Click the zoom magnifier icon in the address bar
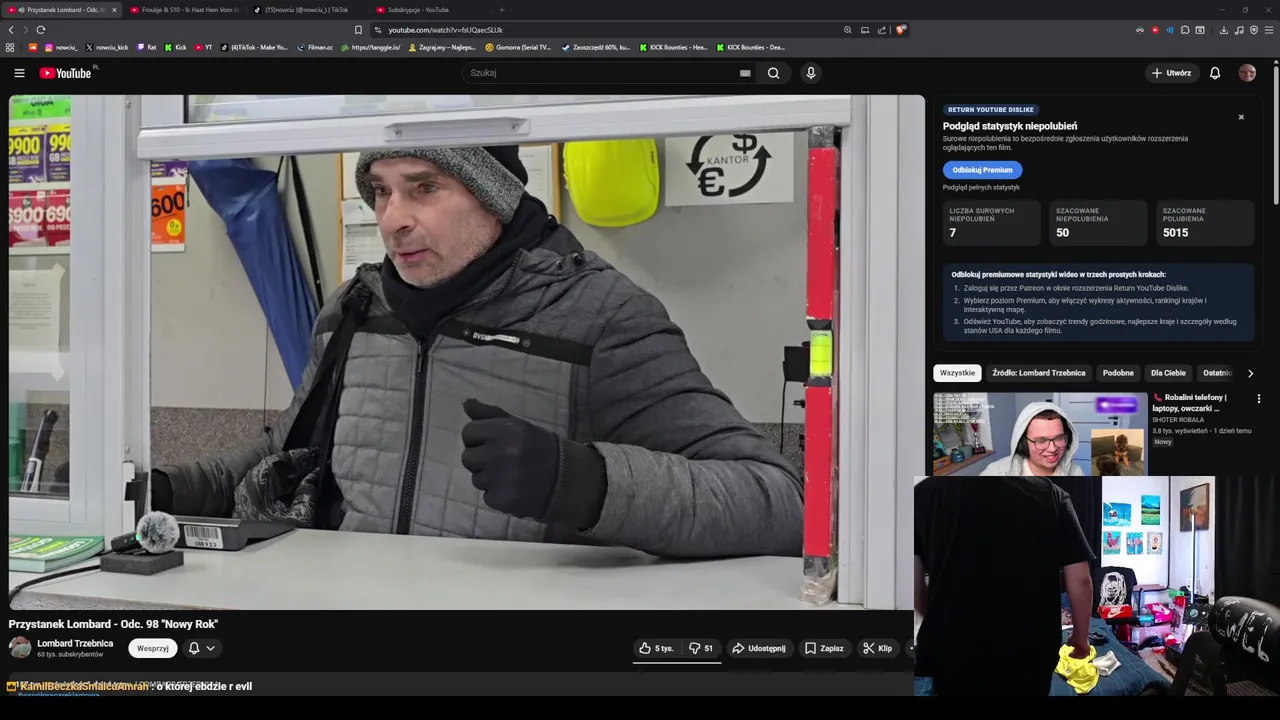The image size is (1280, 720). tap(848, 30)
